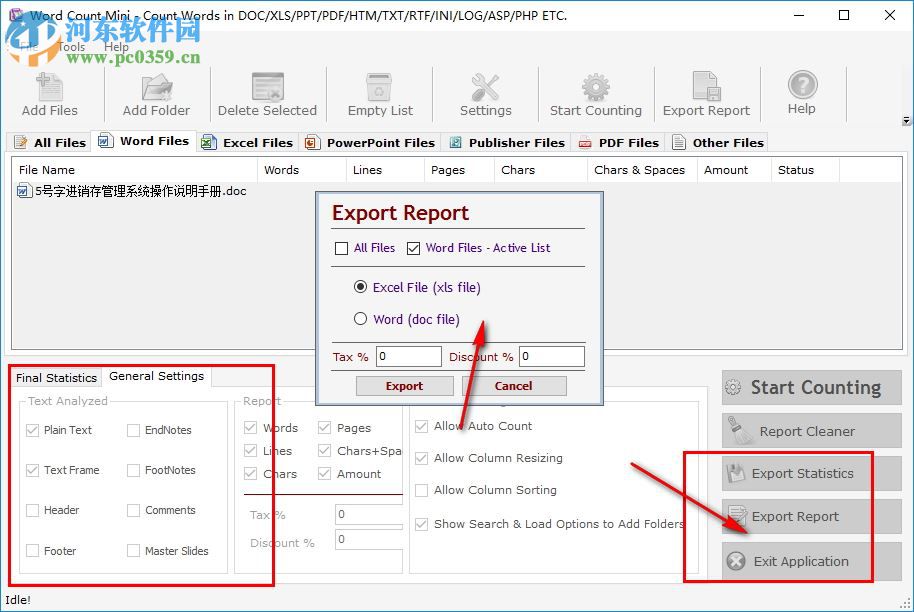Screen dimensions: 914x612
Task: Toggle Show Search & Load Options checkbox
Action: [421, 524]
